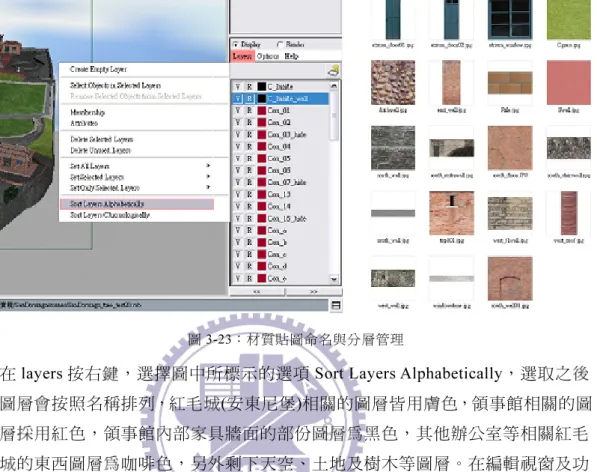Select the Con_15_hide layer name
This screenshot has height=472, width=597.
coord(287,218)
